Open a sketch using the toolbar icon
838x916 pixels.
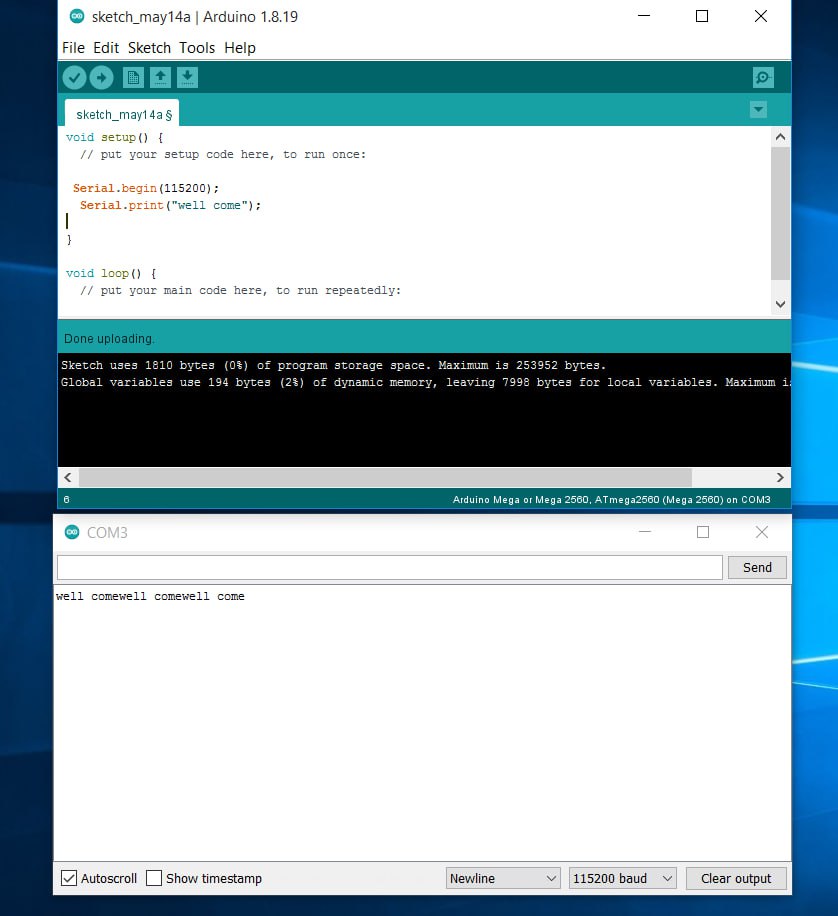tap(161, 77)
